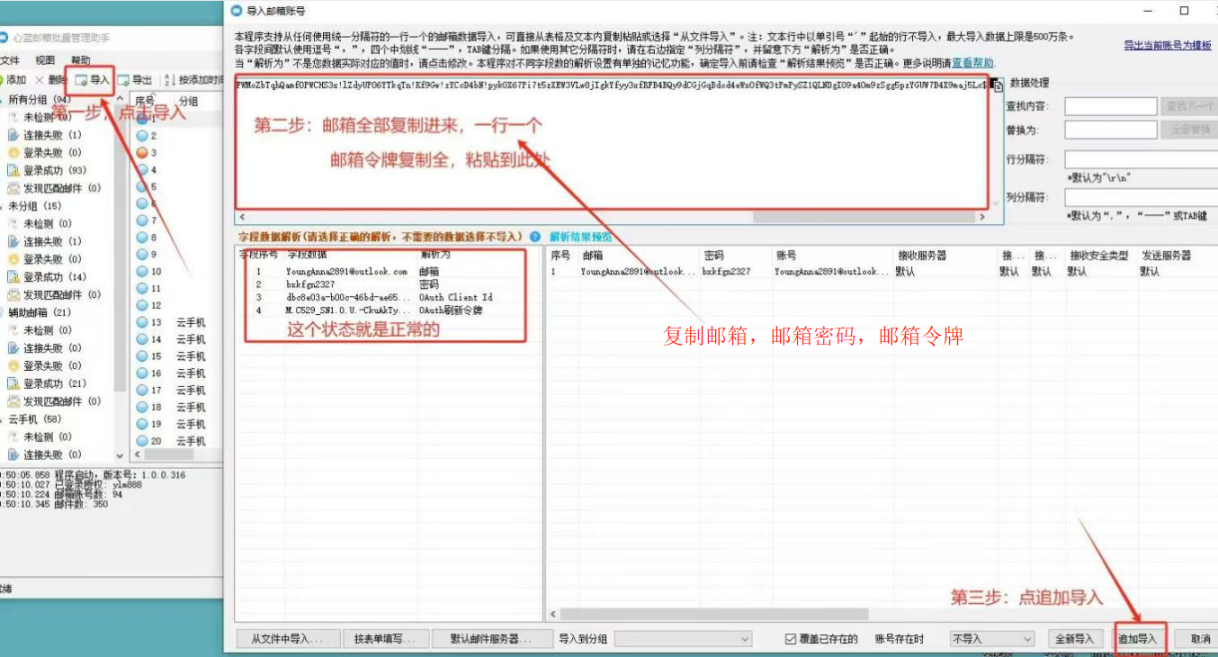Select the OAuth刷新令牌 parse type row
This screenshot has width=1218, height=657.
[451, 310]
